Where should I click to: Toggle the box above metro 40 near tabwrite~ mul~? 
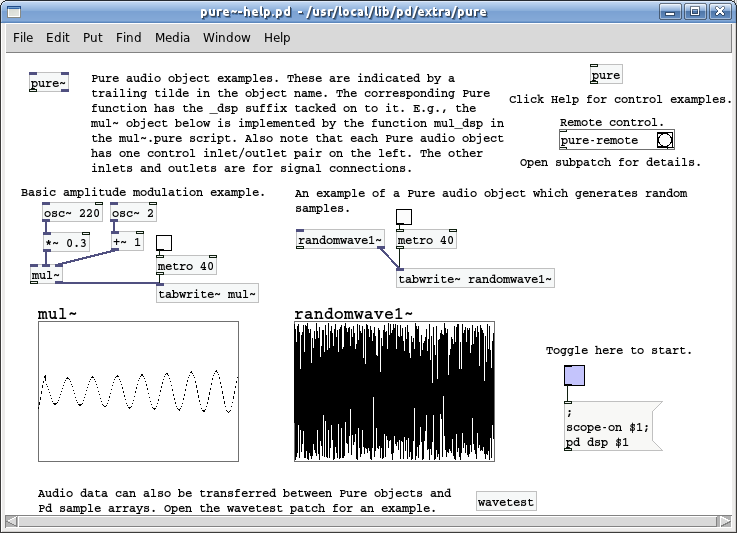pos(164,243)
